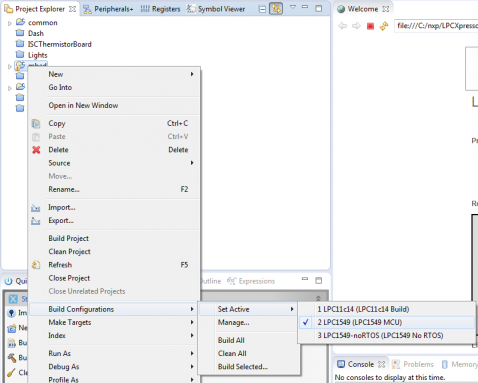
Task: Click the New project icon in Quickstart
Action: [12, 328]
